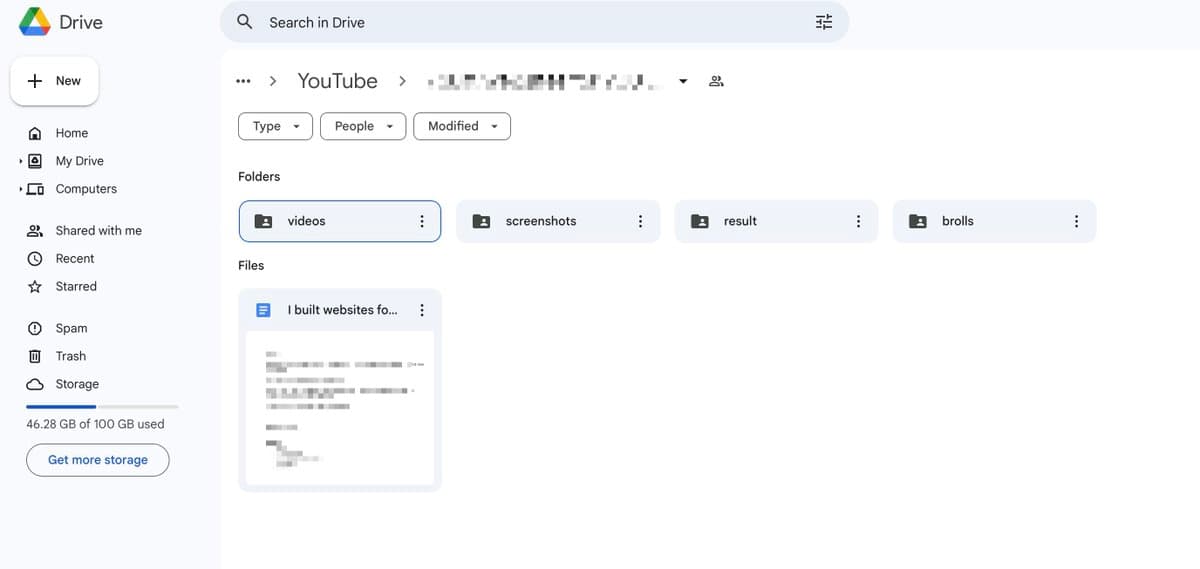
Task: Open the Modified filter dropdown
Action: pos(462,126)
